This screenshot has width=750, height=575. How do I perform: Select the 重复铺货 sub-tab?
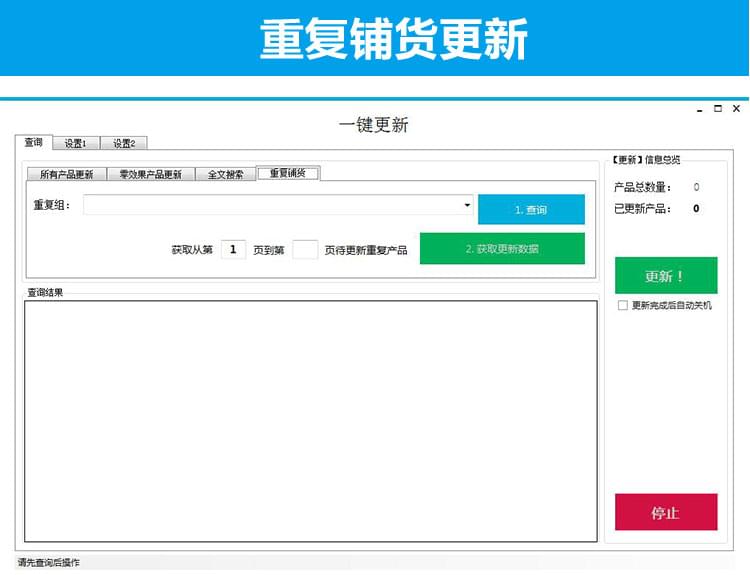pos(288,173)
